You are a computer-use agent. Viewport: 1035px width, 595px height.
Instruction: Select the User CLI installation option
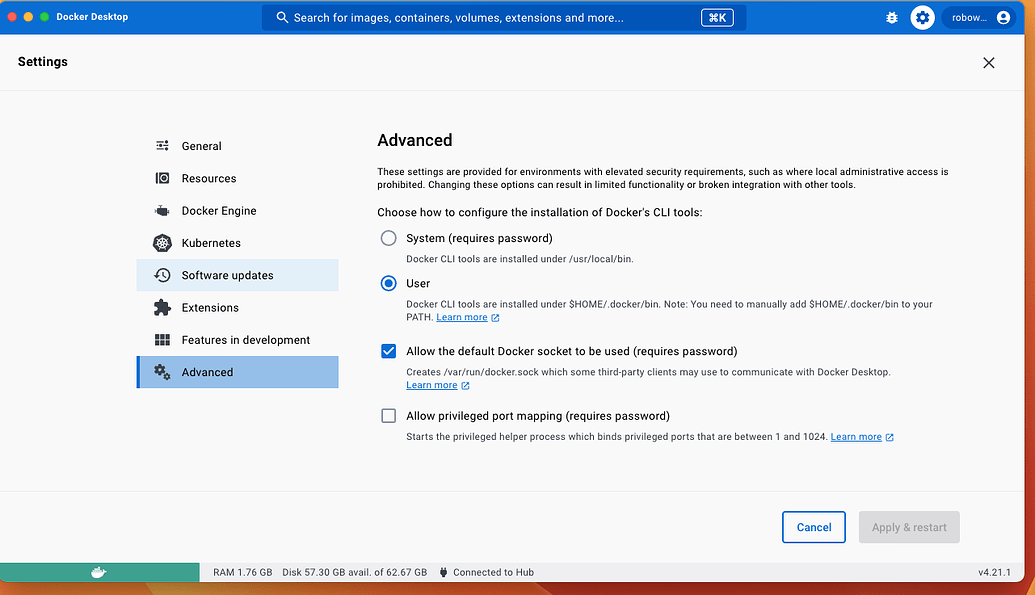click(x=388, y=283)
